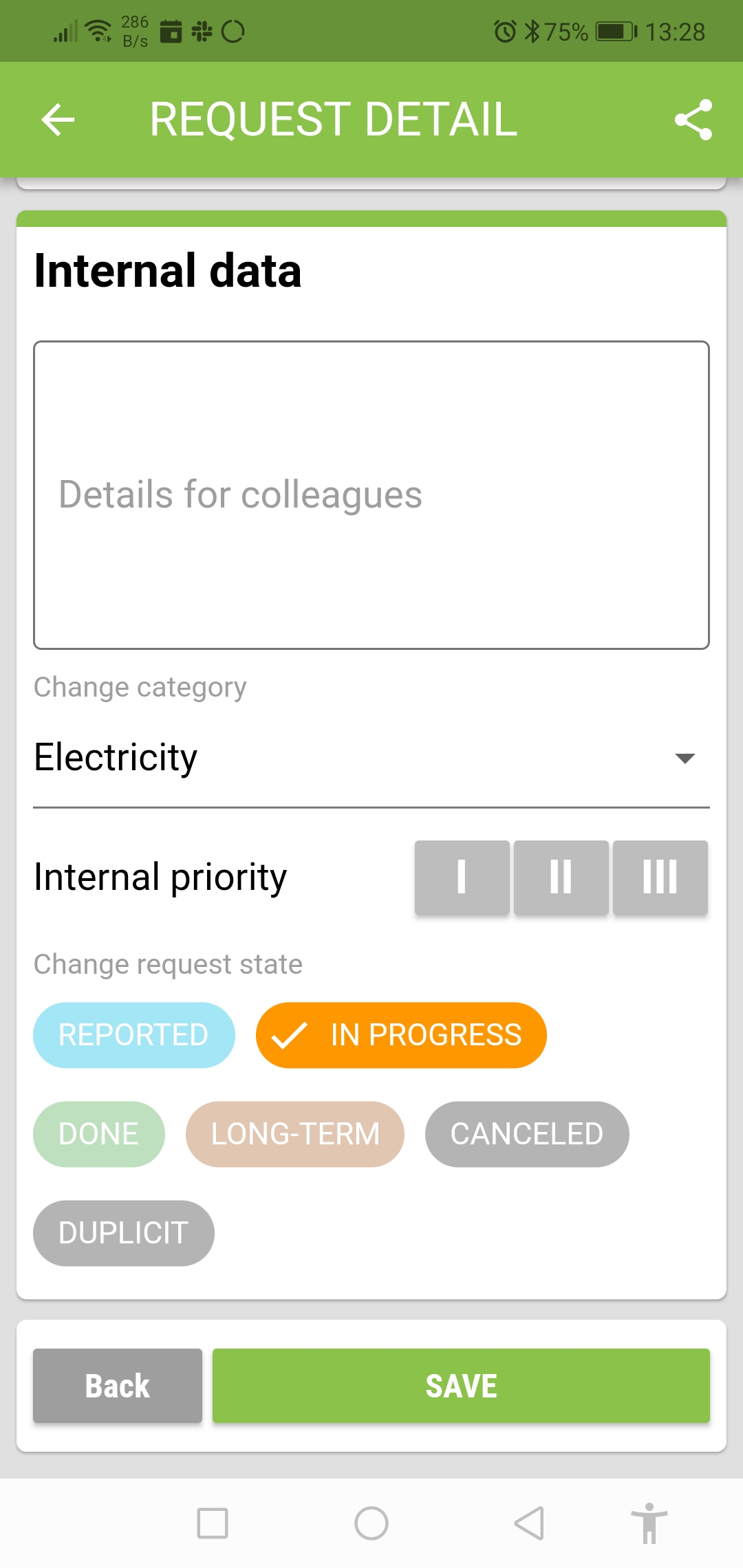This screenshot has height=1568, width=743.
Task: Select the LONG-TERM state chip
Action: [x=295, y=1134]
